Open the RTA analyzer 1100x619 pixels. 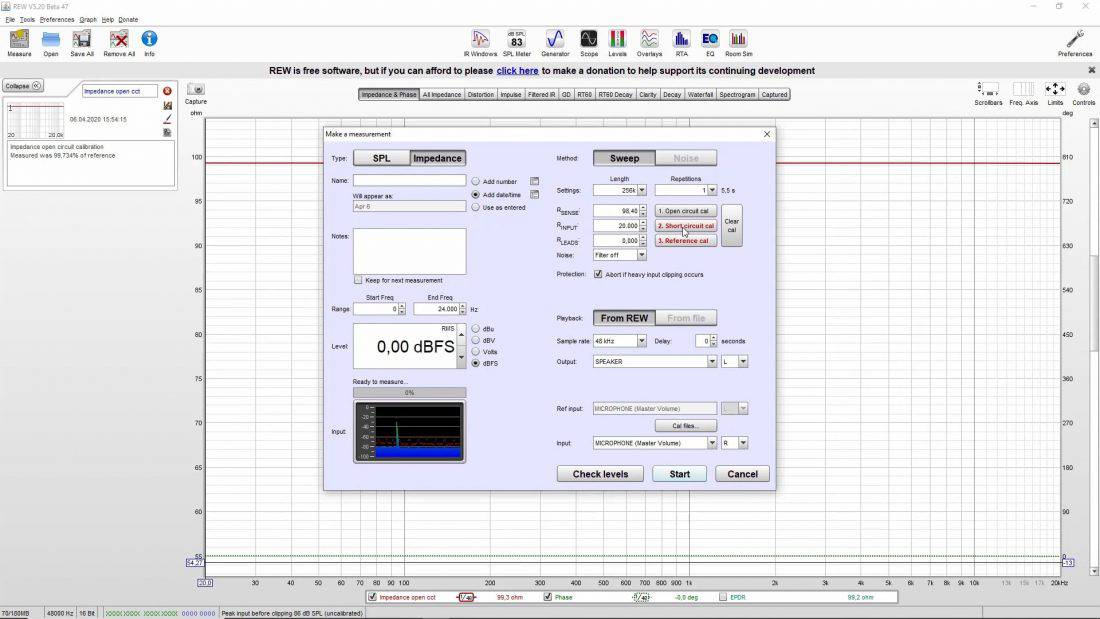pos(680,42)
